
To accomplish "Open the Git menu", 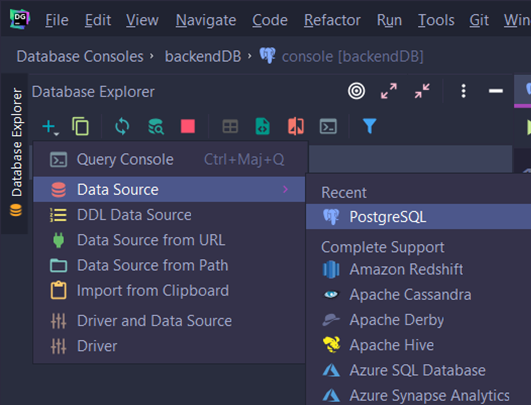I will (479, 20).
